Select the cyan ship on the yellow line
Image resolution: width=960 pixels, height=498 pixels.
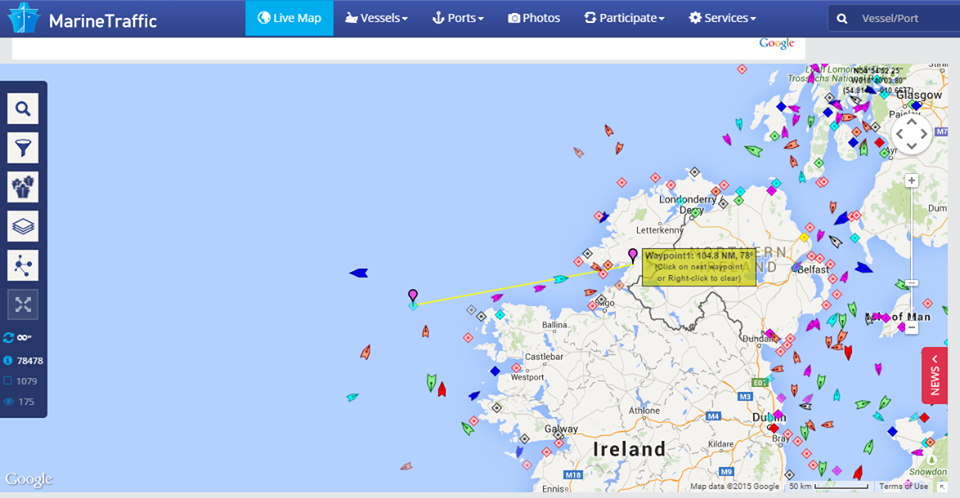click(x=561, y=279)
